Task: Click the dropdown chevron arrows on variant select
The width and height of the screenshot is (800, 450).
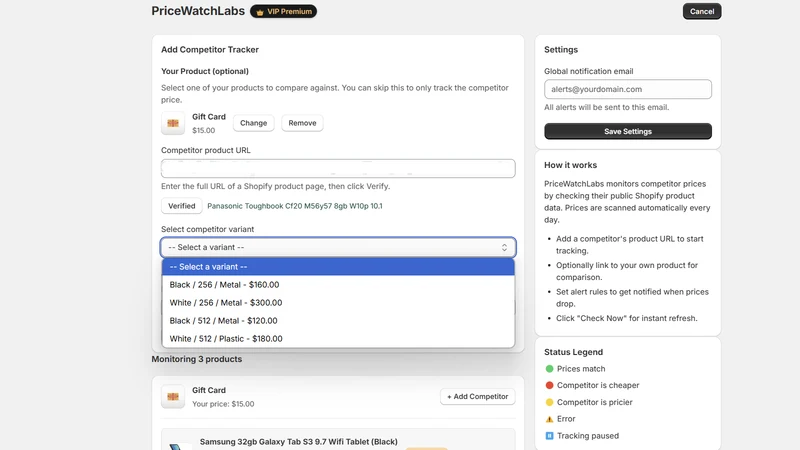Action: [x=504, y=247]
